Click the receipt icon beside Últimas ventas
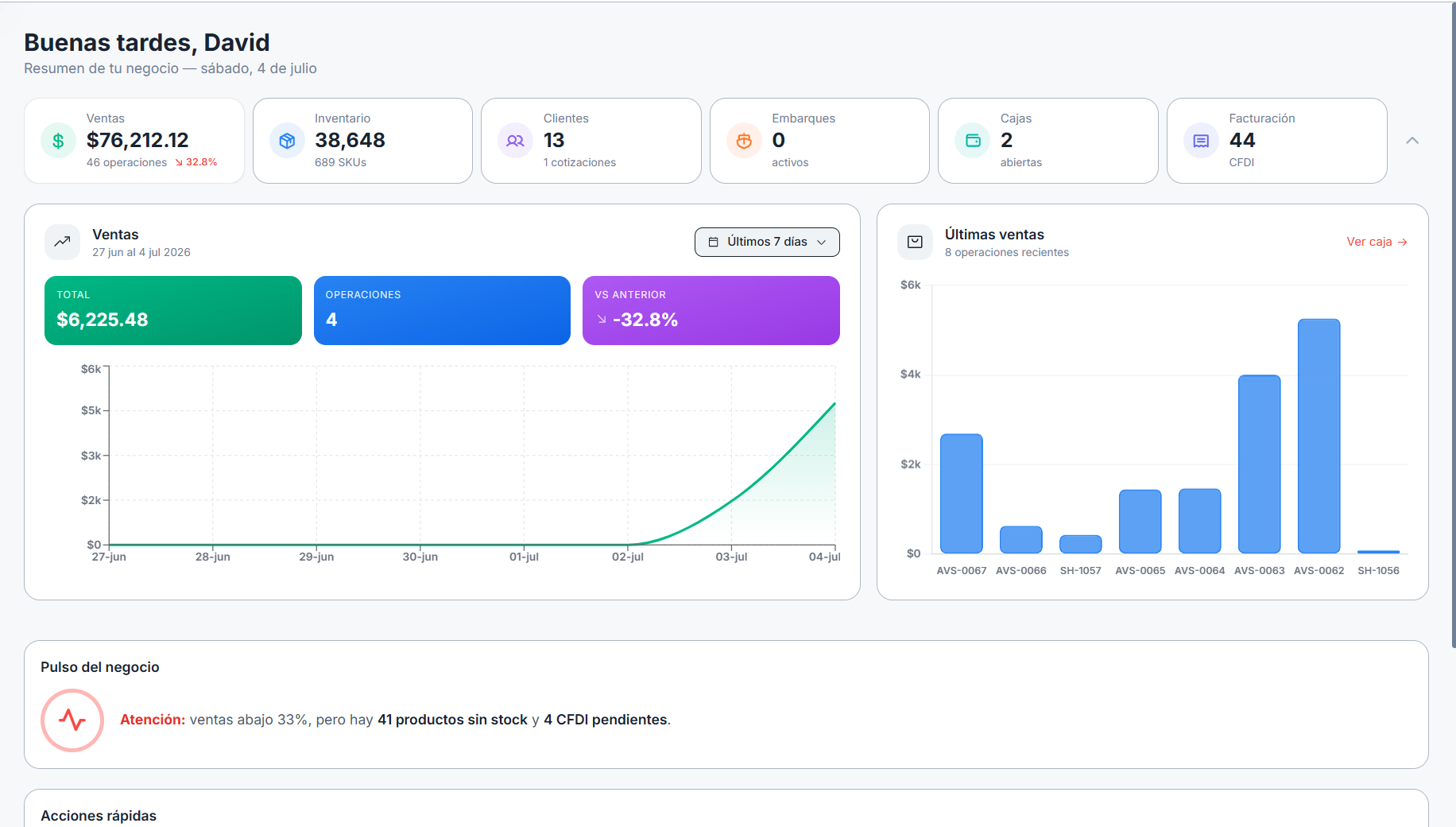Screen dimensions: 1456x827 (x=915, y=242)
